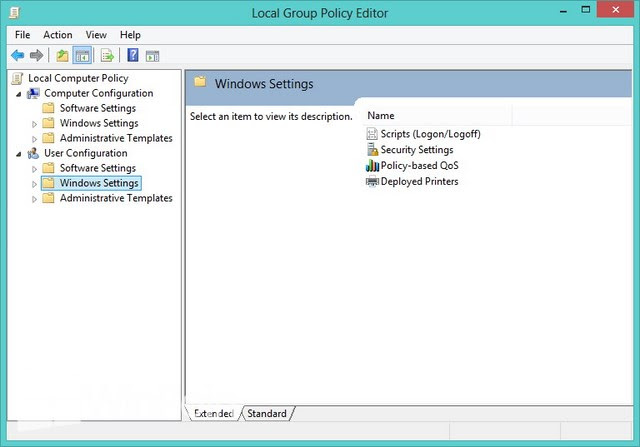Screen dimensions: 640x447
Task: Minimize the Local Group Policy Editor window
Action: click(x=564, y=11)
